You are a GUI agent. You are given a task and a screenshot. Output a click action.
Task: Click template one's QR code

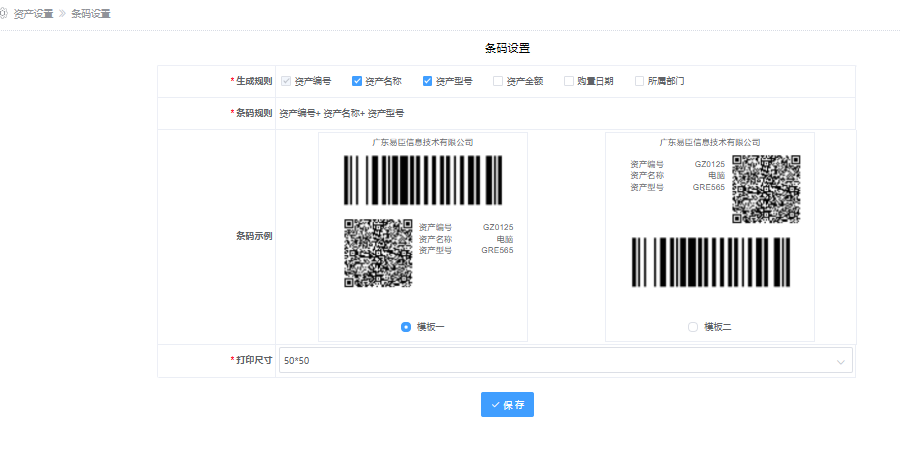point(378,252)
